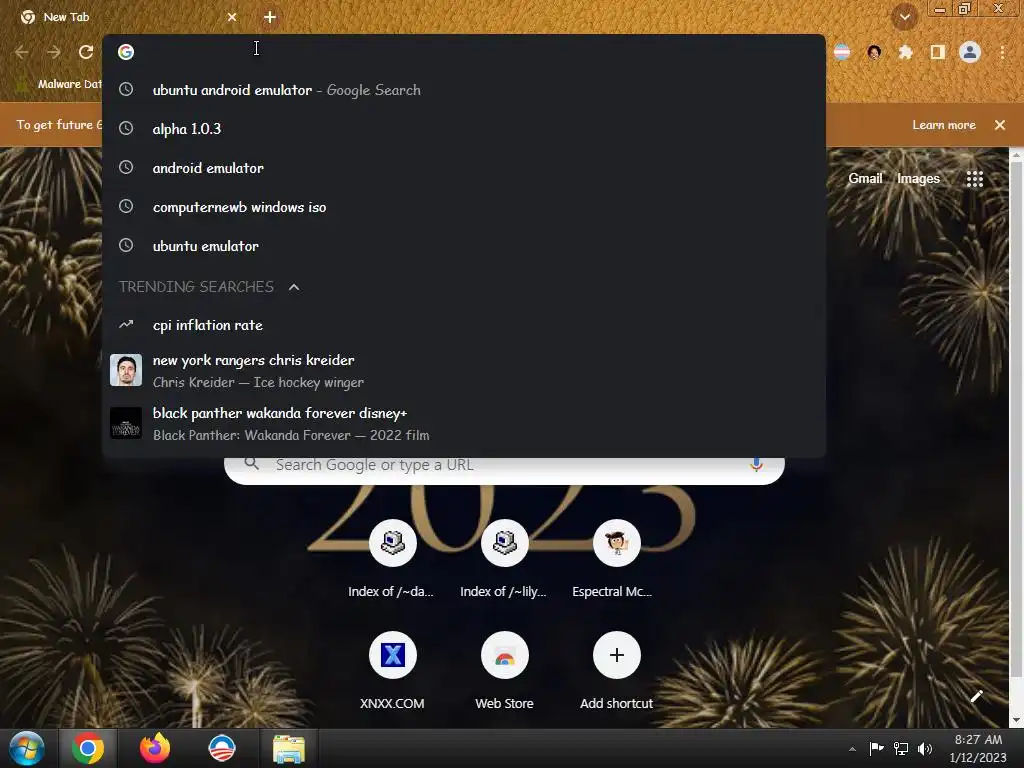Select black panther wakanda forever disney+ suggestion
This screenshot has width=1024, height=768.
[x=464, y=423]
